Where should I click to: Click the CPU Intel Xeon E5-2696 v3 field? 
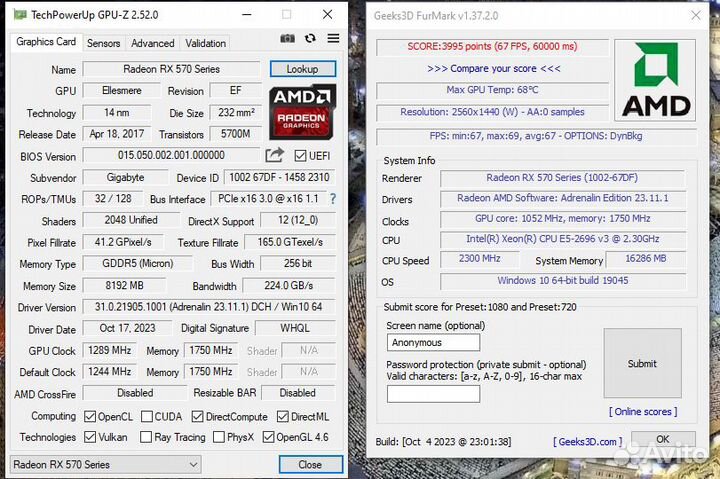pos(562,239)
